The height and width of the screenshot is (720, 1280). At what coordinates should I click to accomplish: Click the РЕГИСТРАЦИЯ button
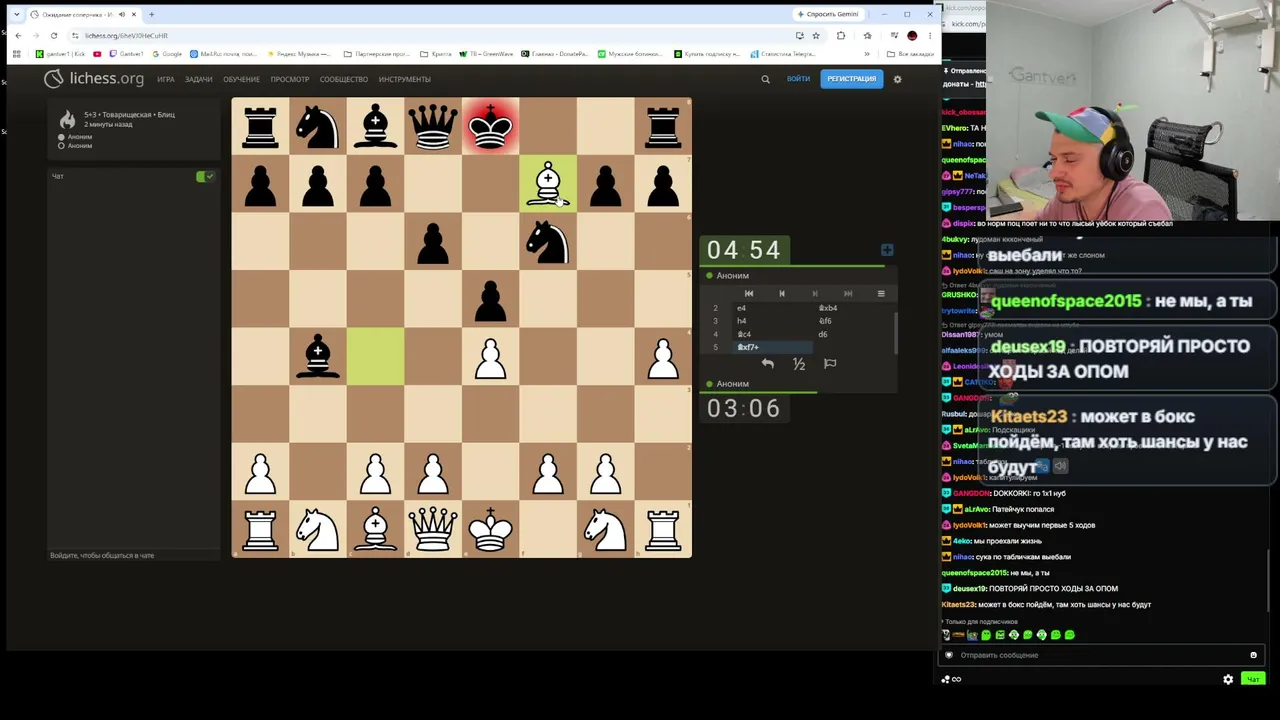click(x=851, y=79)
